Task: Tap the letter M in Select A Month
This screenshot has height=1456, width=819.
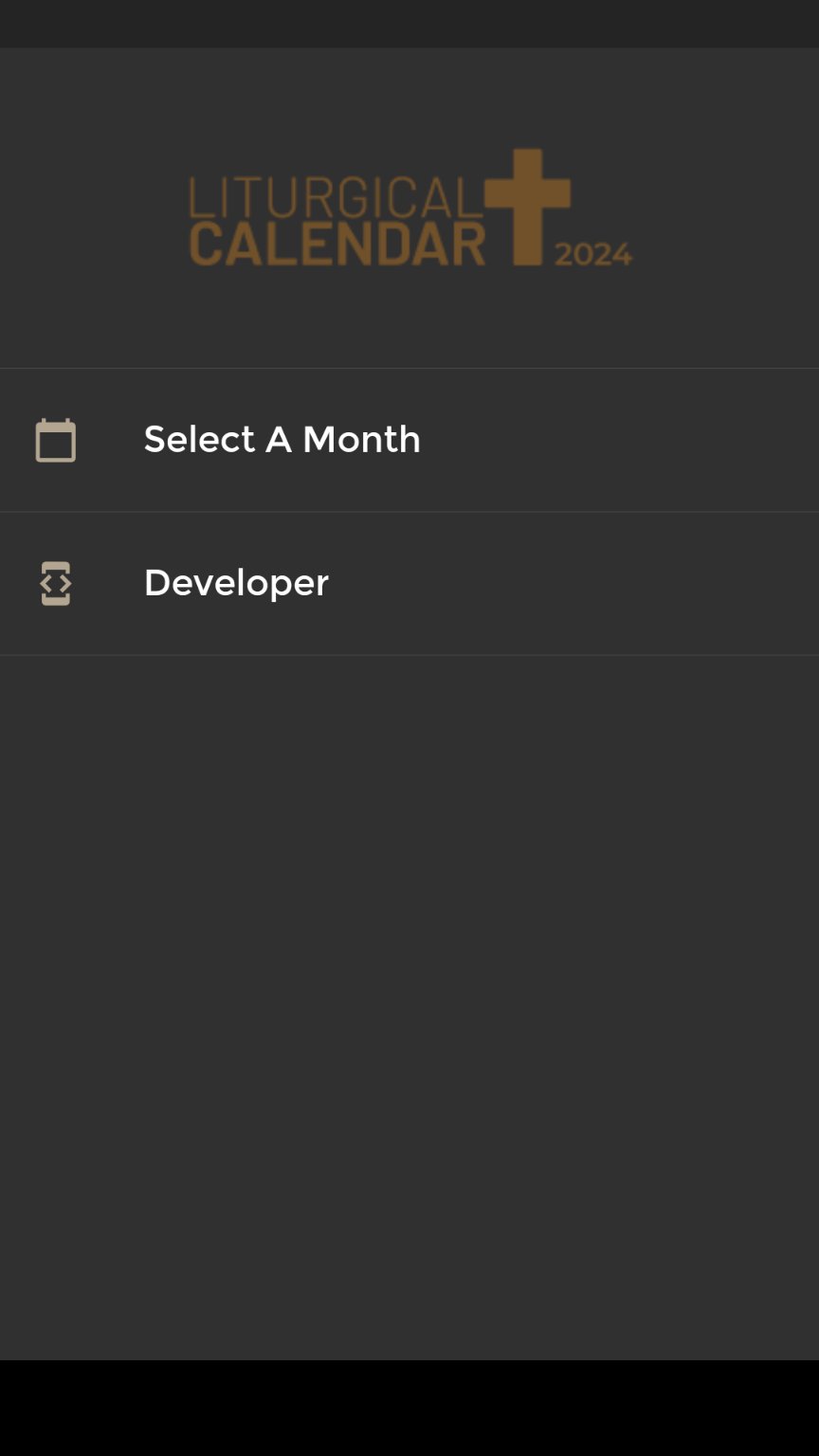Action: (x=318, y=440)
